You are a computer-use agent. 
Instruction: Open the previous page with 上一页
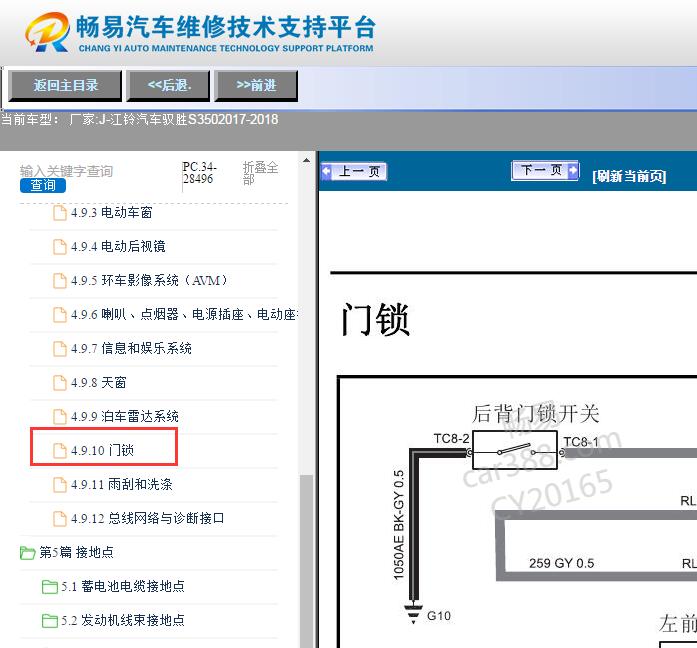(x=354, y=172)
